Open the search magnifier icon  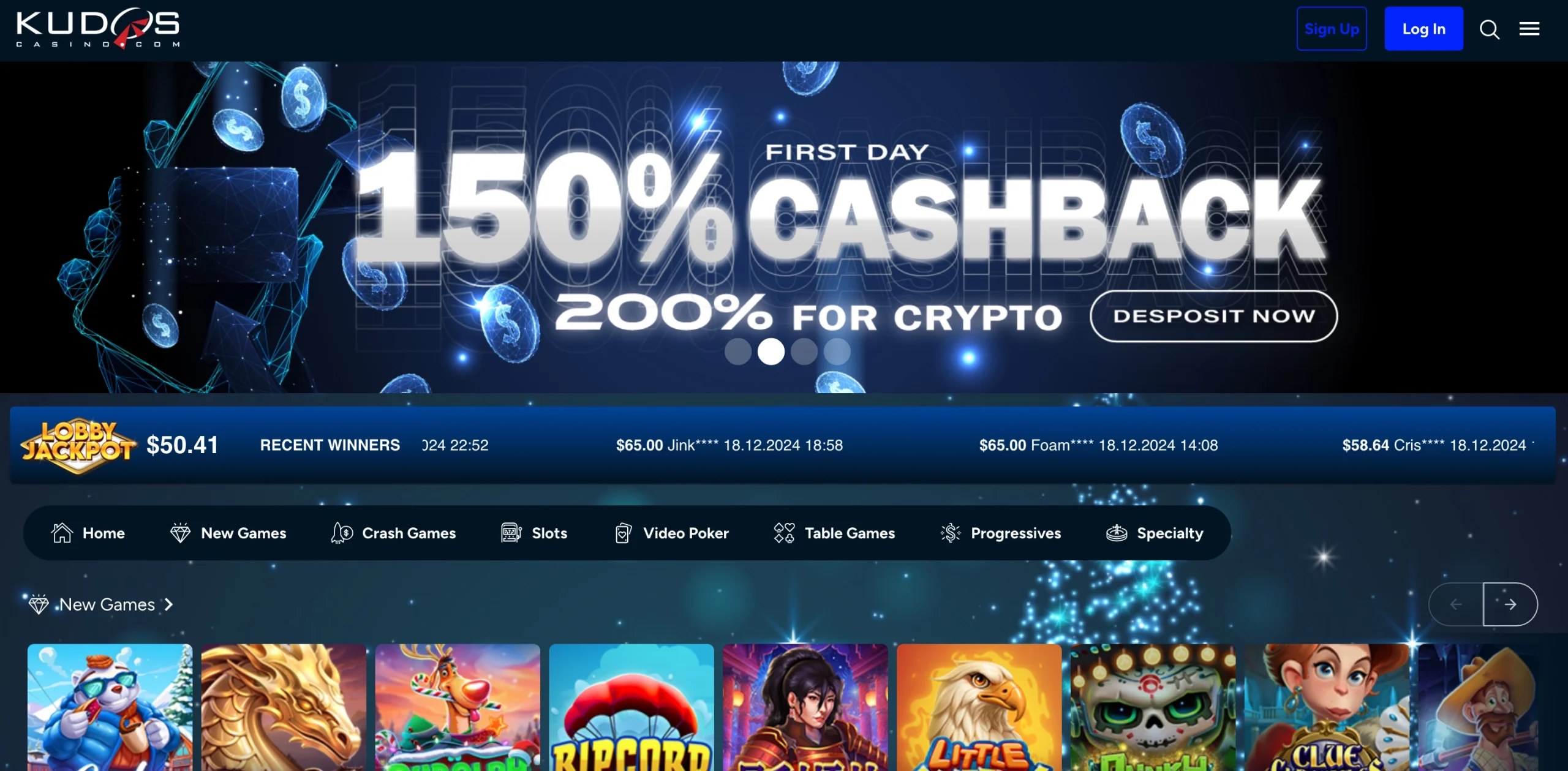[x=1489, y=29]
